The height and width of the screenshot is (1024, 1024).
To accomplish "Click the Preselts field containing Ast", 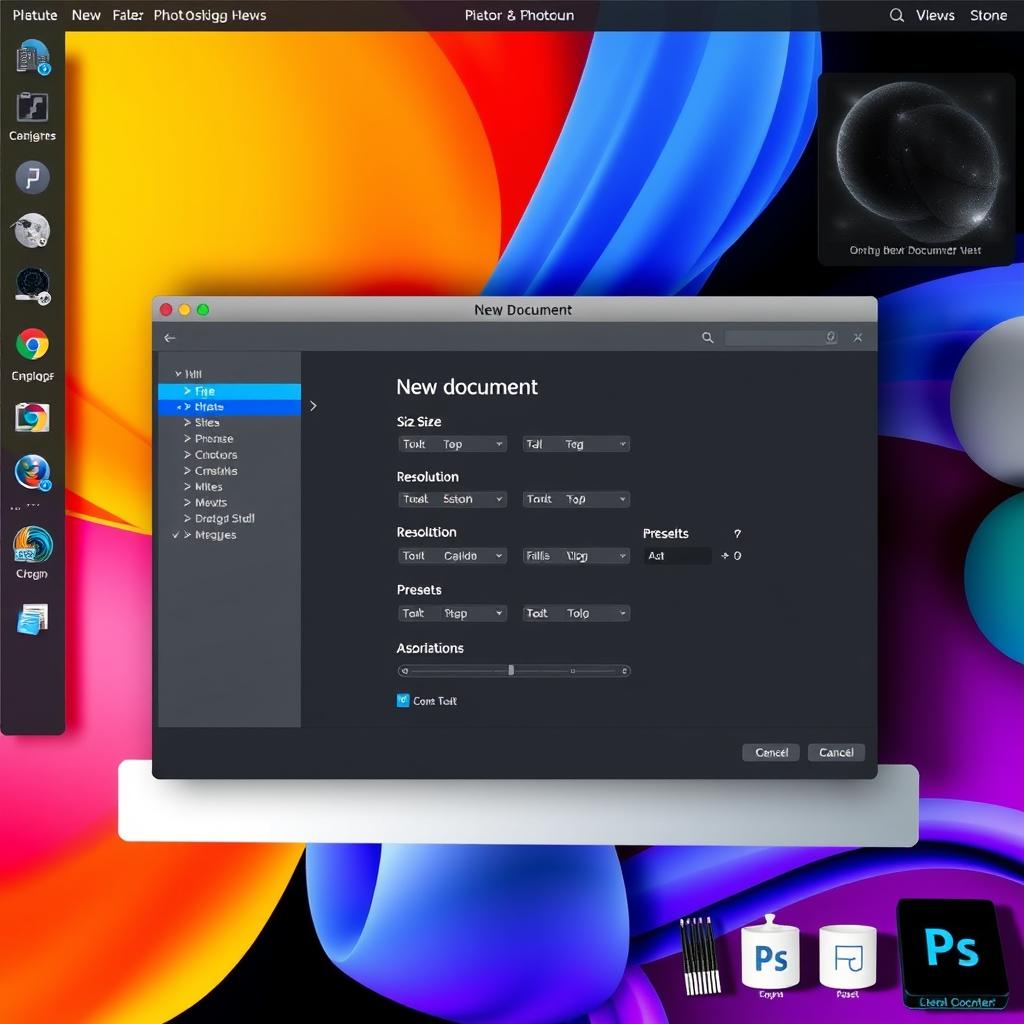I will [677, 556].
